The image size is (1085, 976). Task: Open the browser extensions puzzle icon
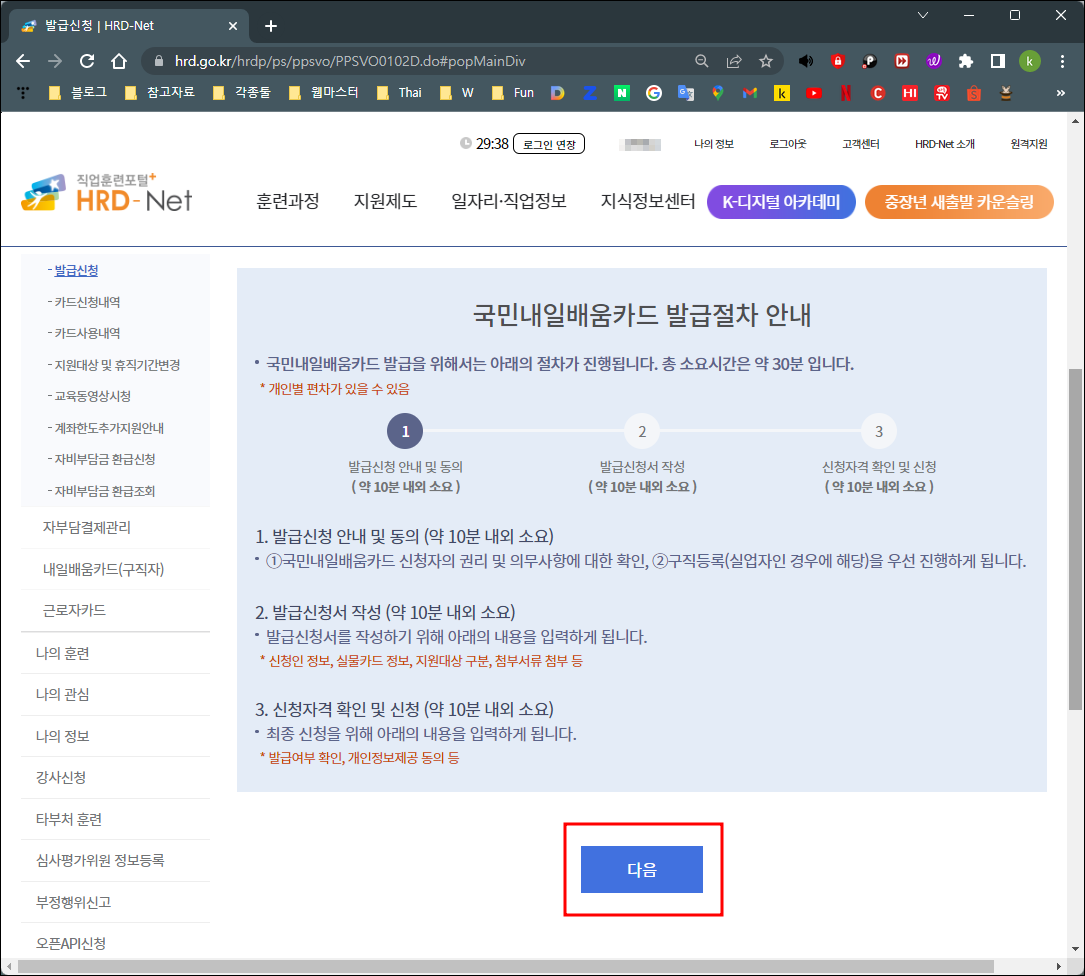tap(966, 61)
